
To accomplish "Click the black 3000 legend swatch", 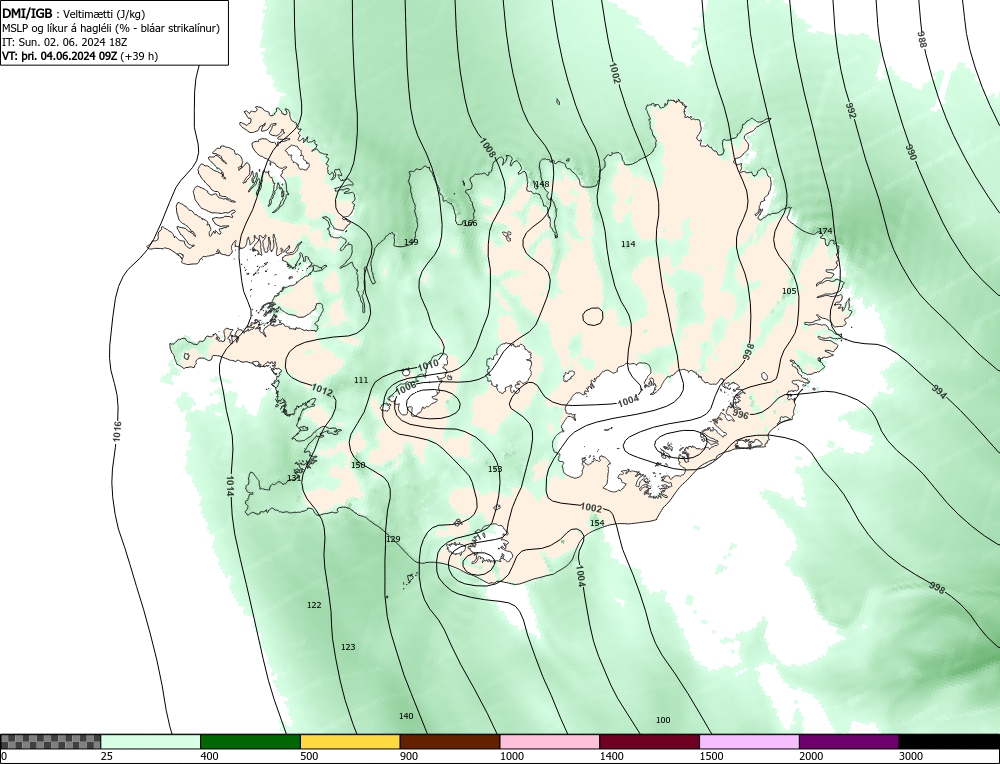I will tap(949, 742).
